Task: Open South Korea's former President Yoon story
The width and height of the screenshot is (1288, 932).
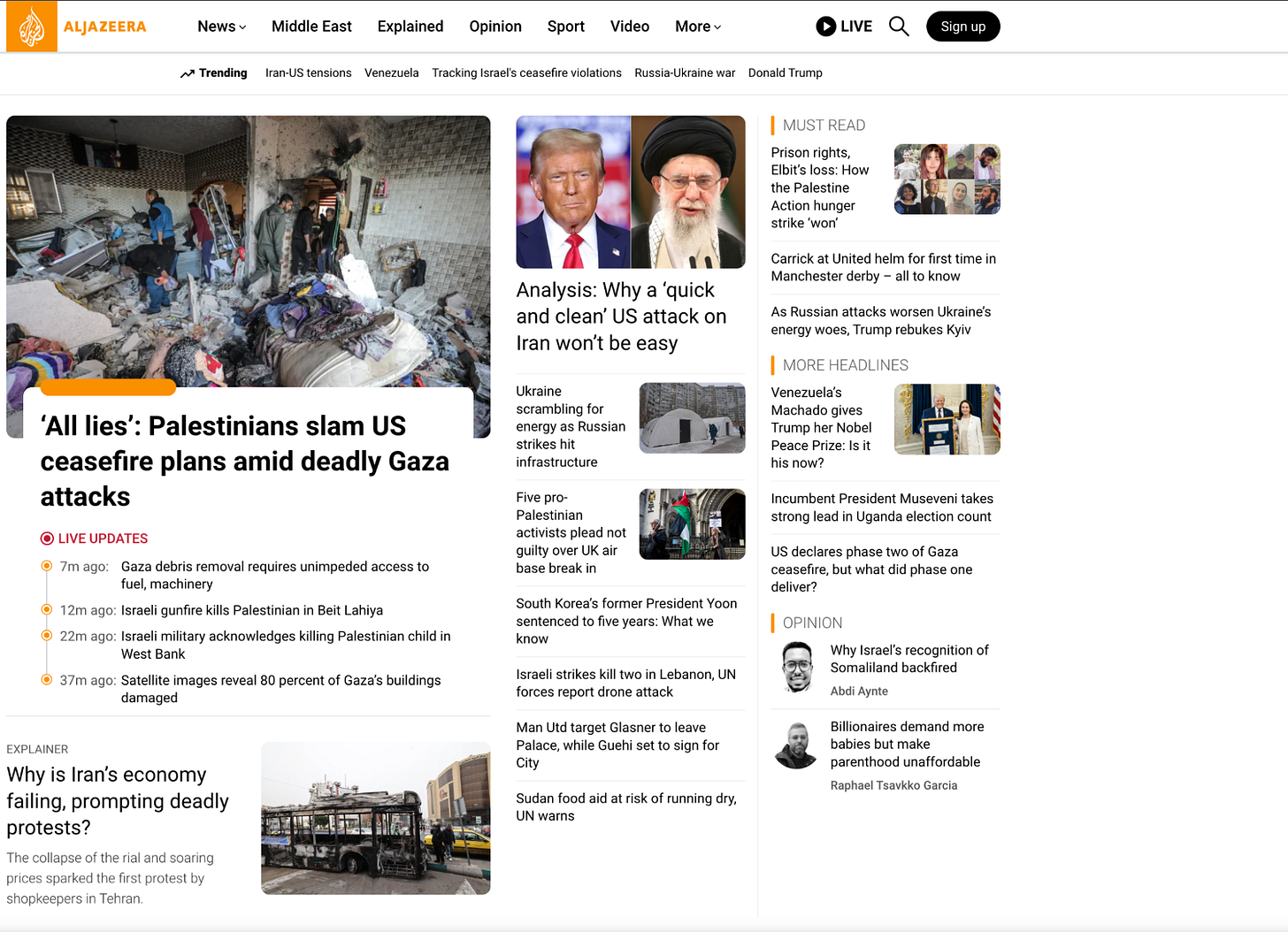Action: point(626,621)
